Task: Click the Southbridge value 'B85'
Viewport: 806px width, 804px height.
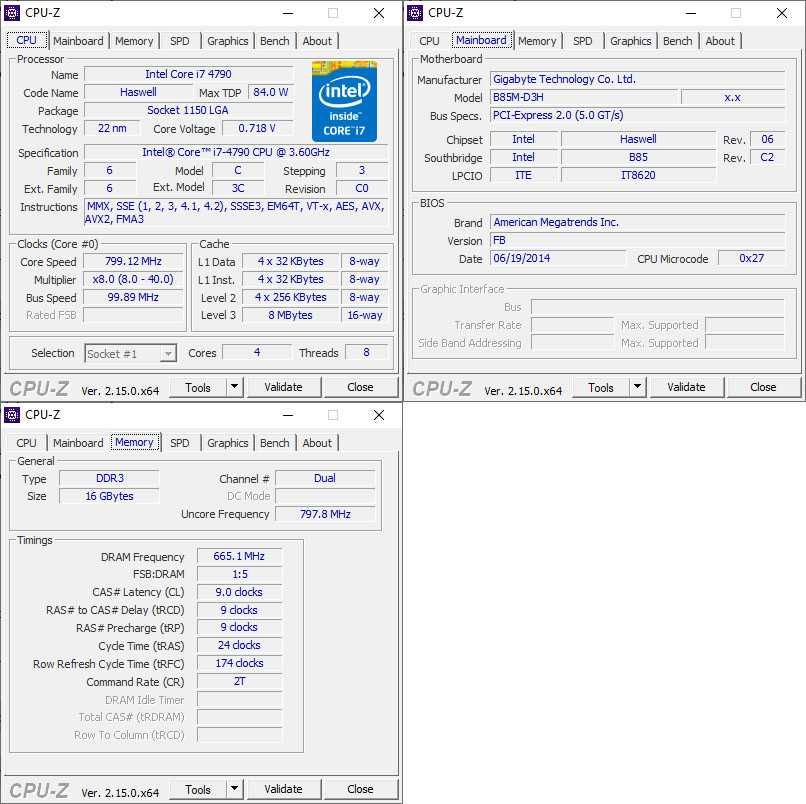Action: 638,157
